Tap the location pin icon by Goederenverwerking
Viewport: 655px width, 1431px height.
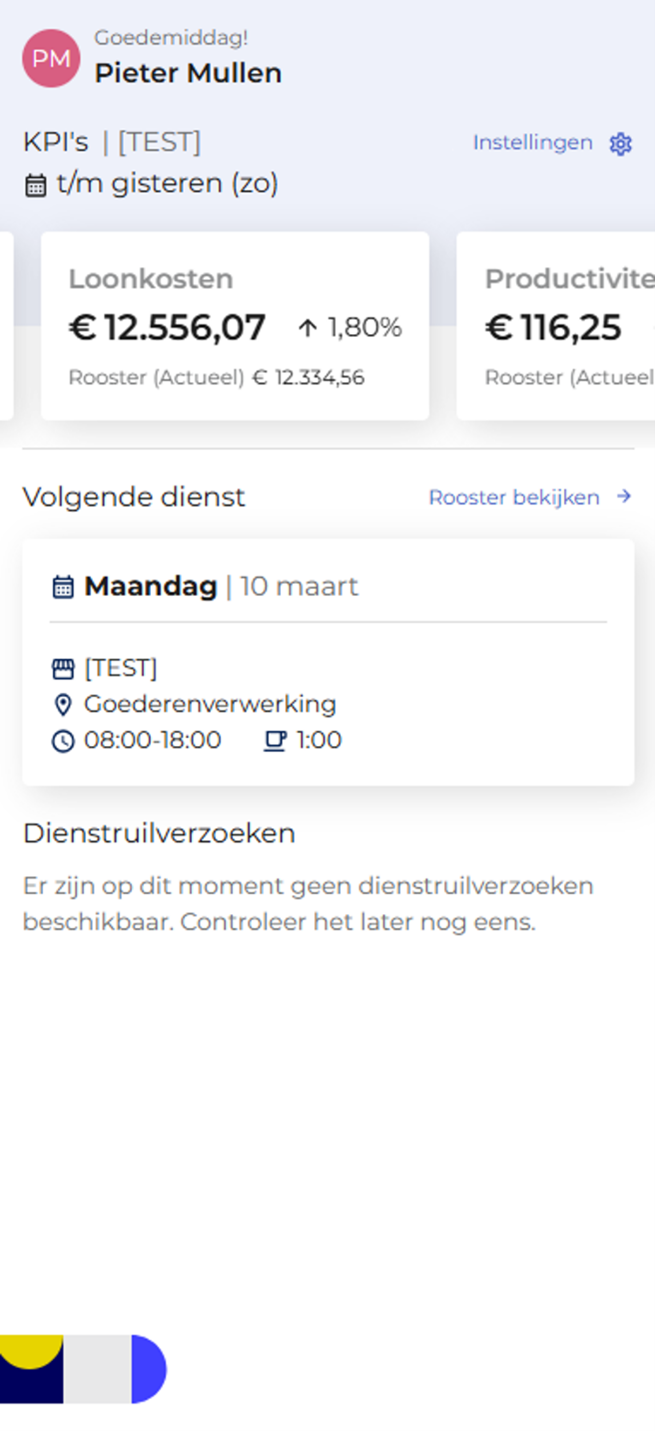point(63,705)
